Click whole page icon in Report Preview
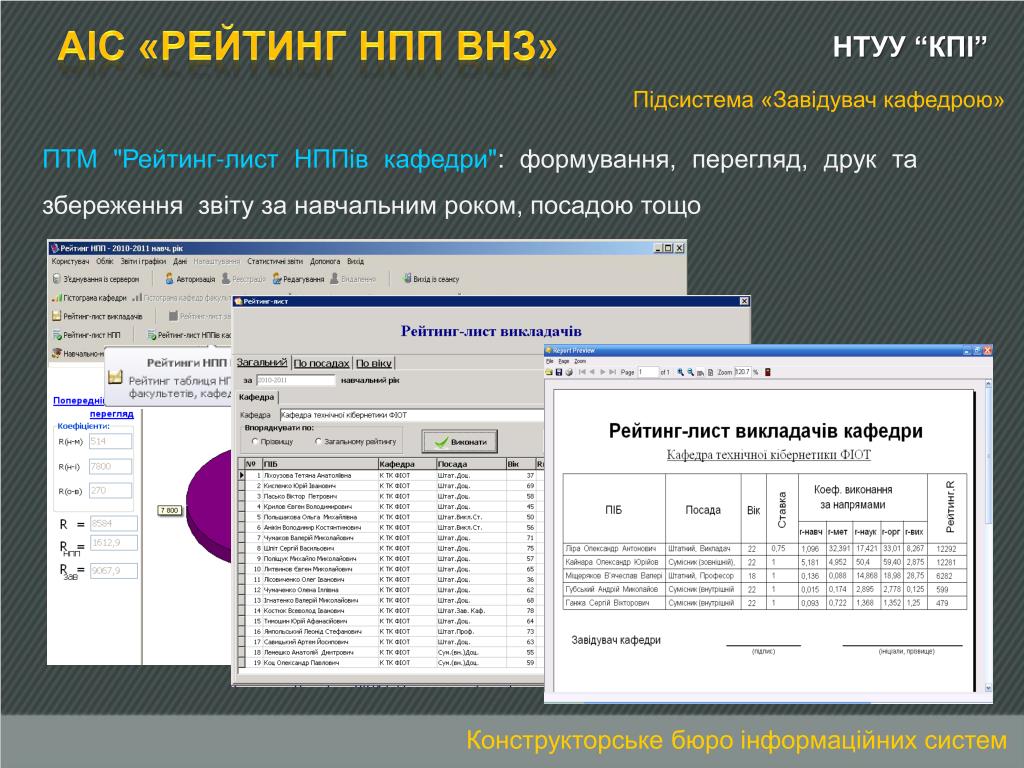This screenshot has height=768, width=1024. coord(710,372)
